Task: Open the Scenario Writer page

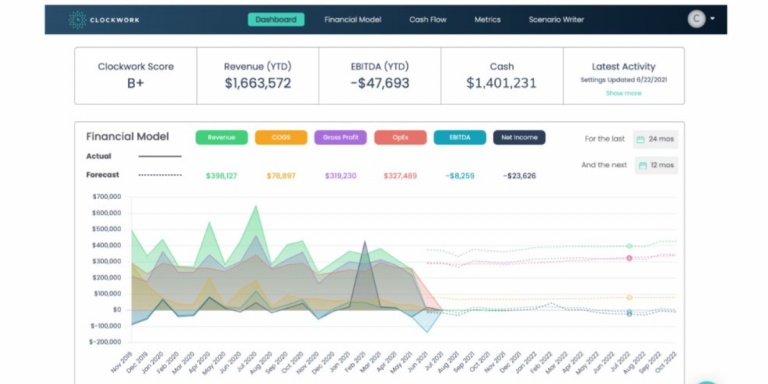Action: click(x=556, y=20)
